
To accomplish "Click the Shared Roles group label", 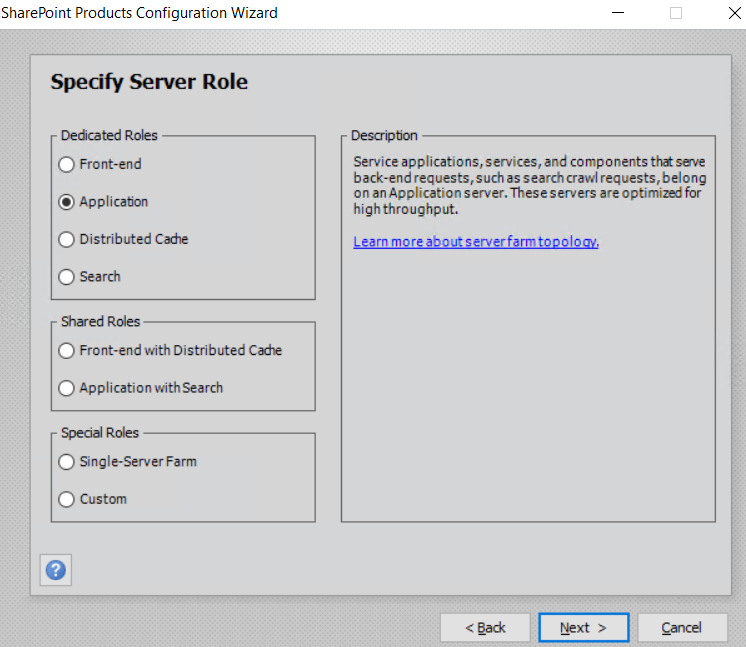I will [x=100, y=322].
